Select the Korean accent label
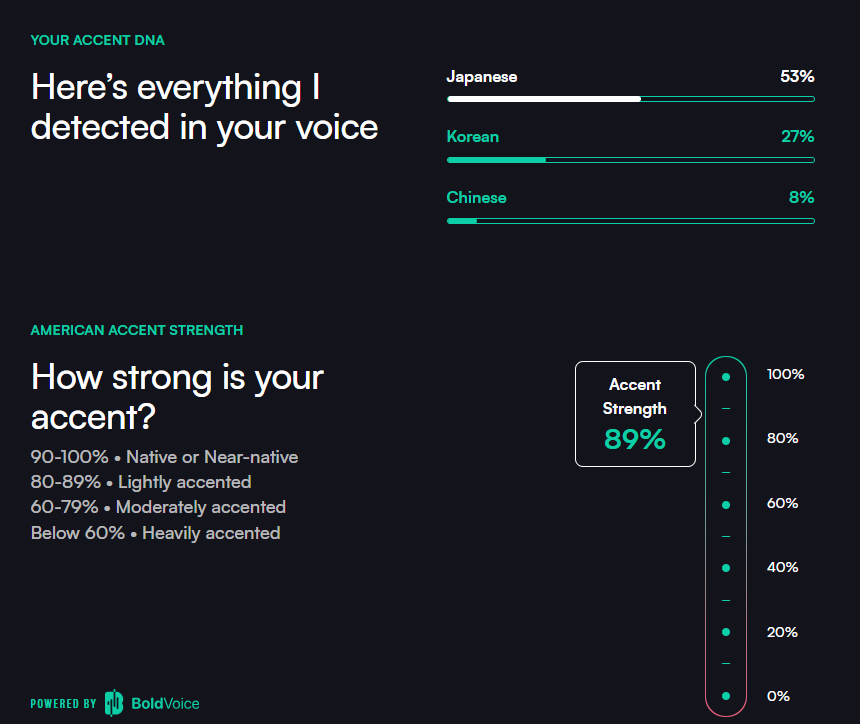 (473, 137)
